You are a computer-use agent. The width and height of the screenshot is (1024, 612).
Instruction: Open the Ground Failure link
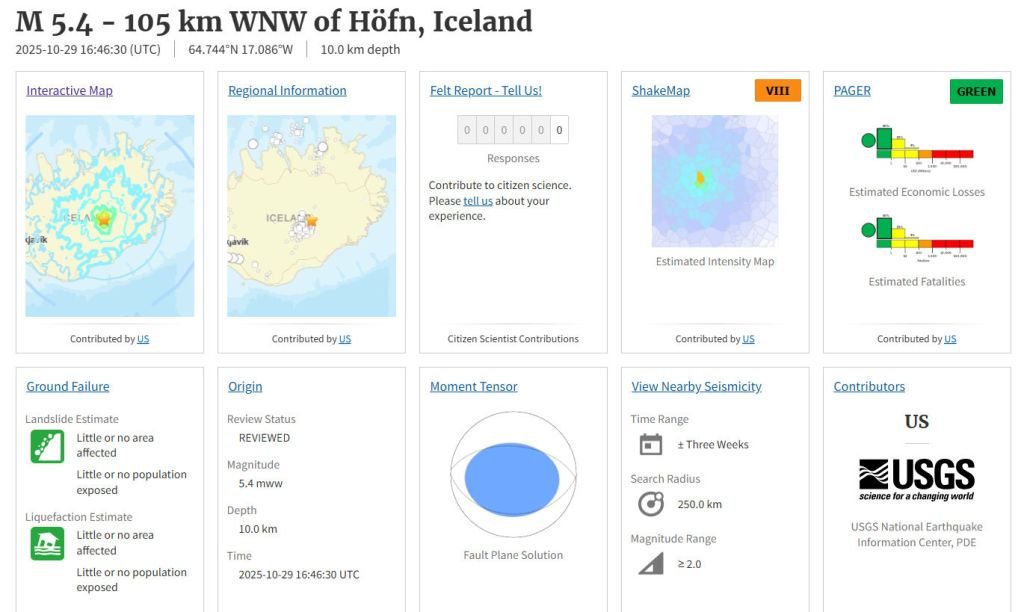tap(67, 387)
